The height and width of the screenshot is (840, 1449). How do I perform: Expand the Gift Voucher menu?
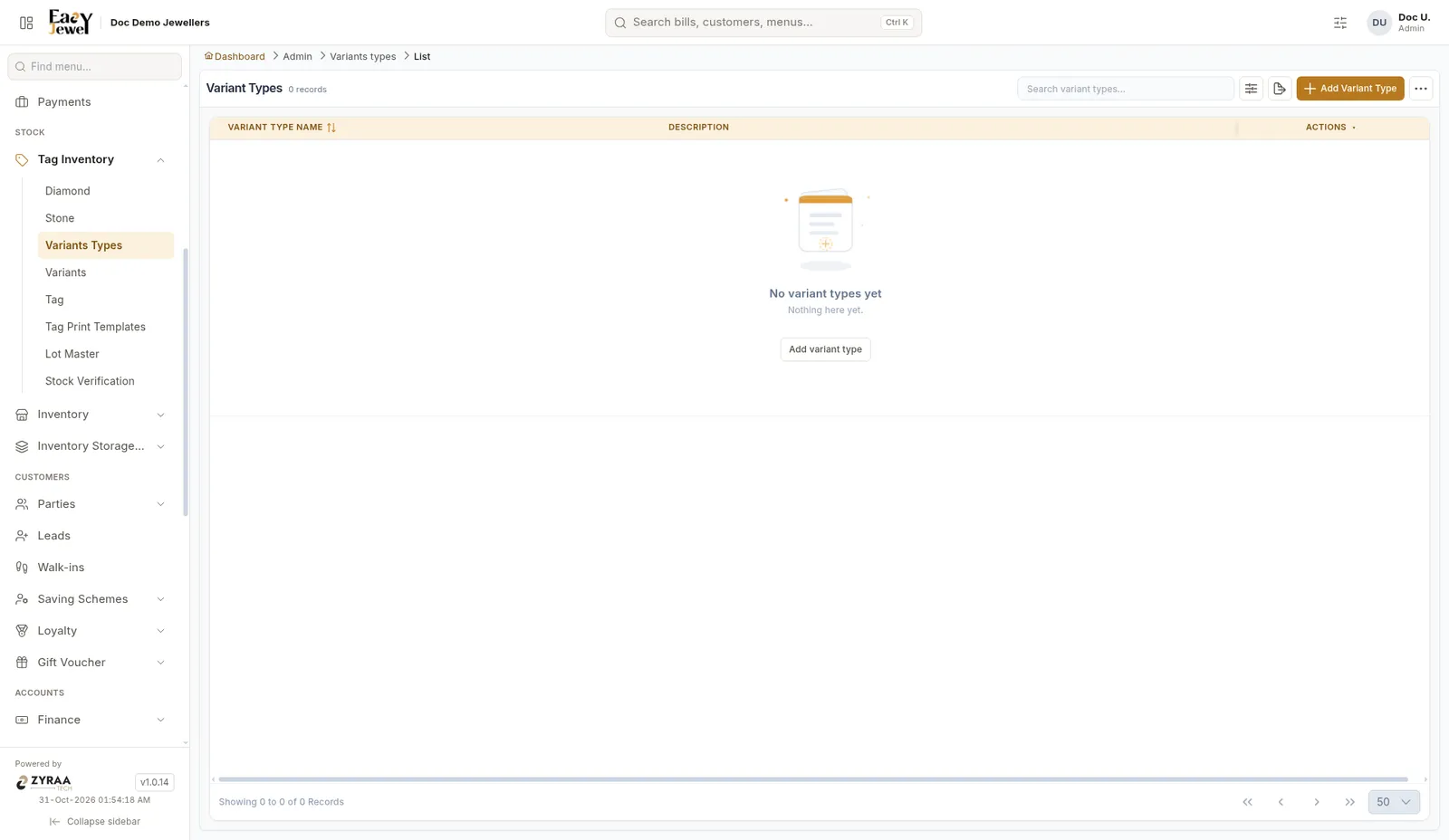coord(160,663)
